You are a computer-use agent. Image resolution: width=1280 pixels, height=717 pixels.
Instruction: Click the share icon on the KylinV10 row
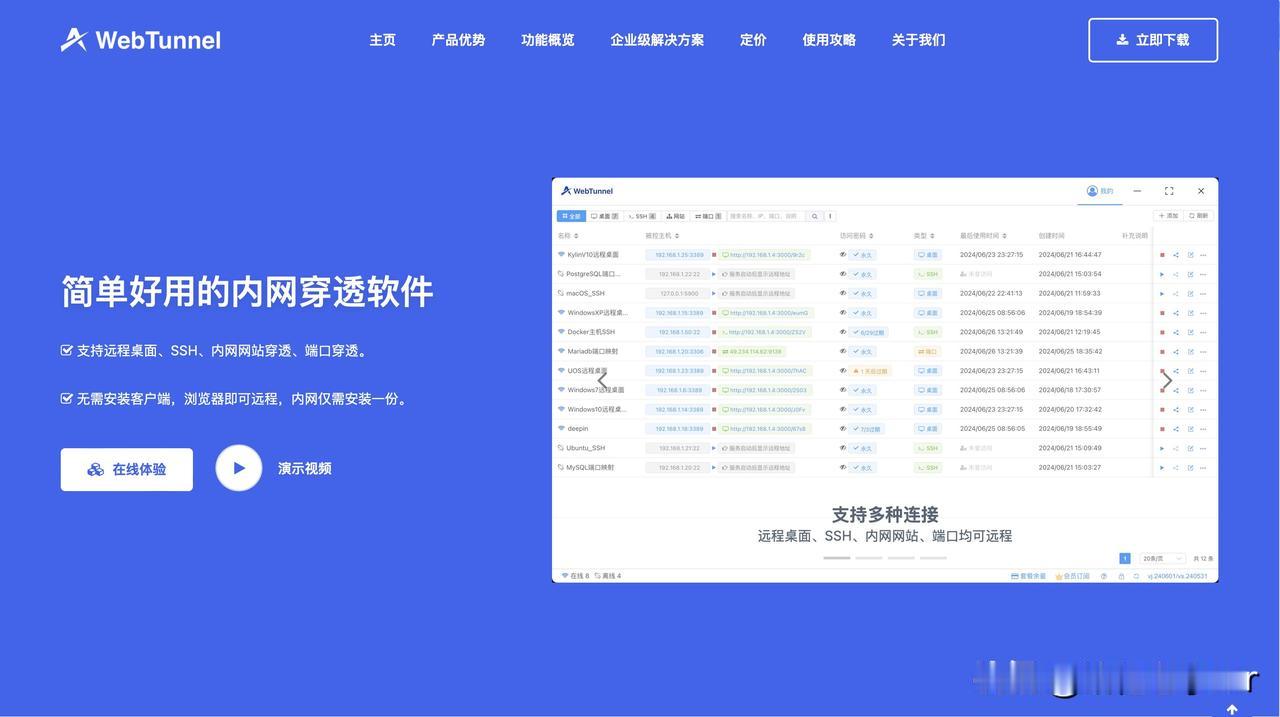[x=1176, y=254]
